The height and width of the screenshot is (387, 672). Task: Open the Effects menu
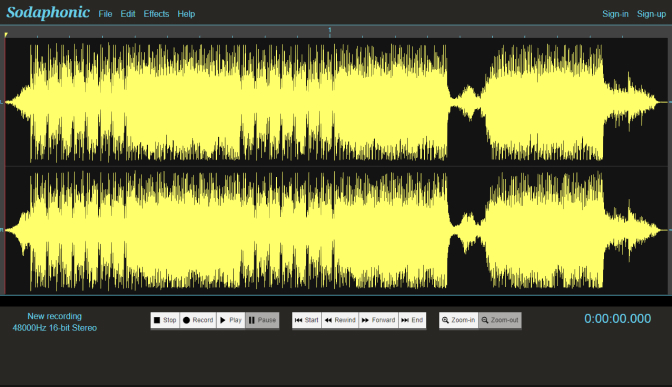(156, 14)
